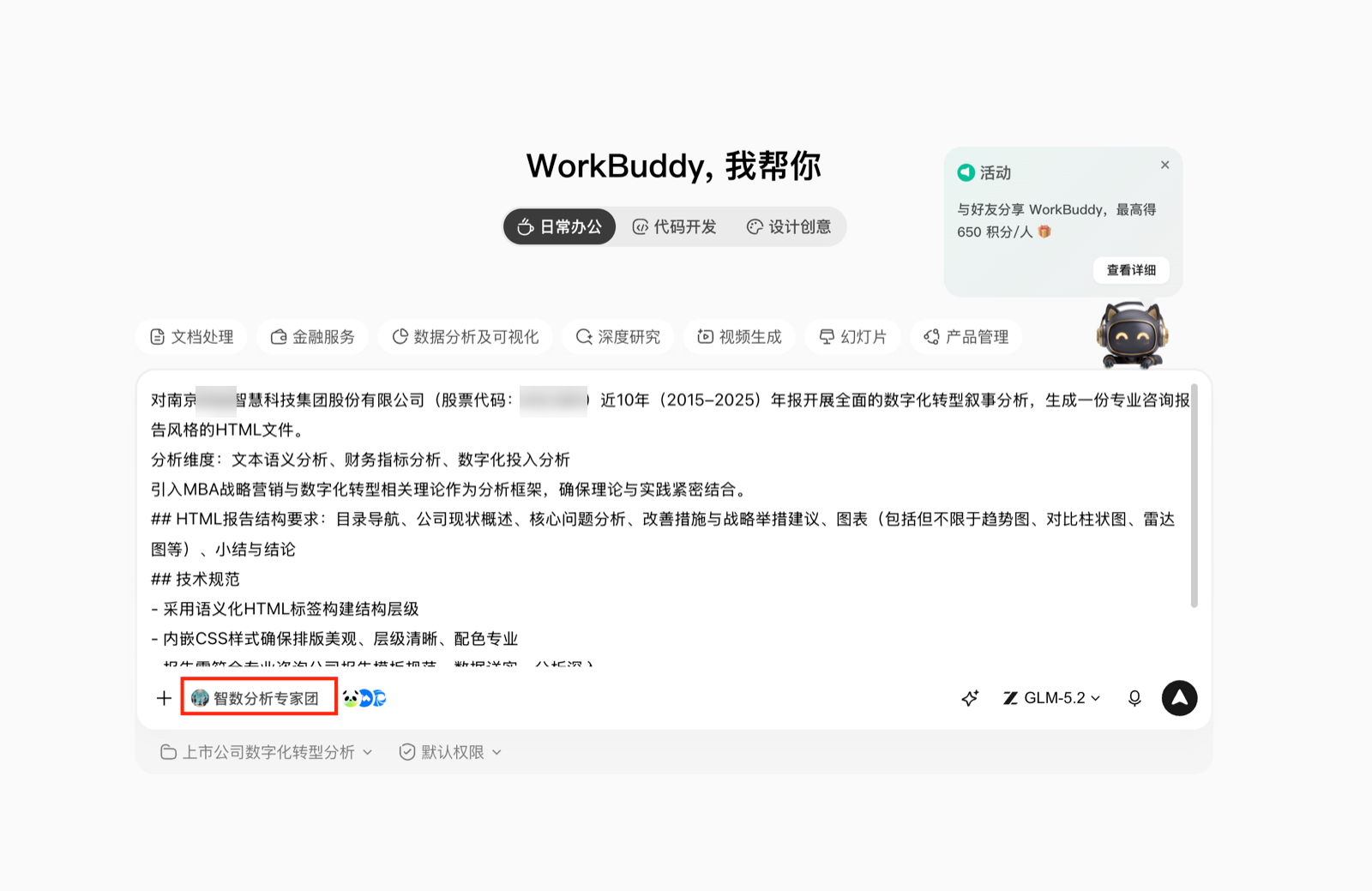The image size is (1372, 891).
Task: Choose the 金融服务 category chip
Action: pos(312,337)
